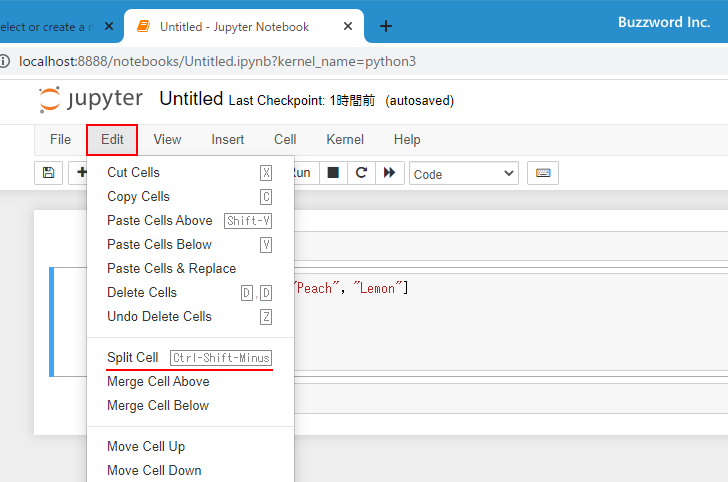Choose Cut Cells from Edit menu
Image resolution: width=728 pixels, height=482 pixels.
click(190, 172)
